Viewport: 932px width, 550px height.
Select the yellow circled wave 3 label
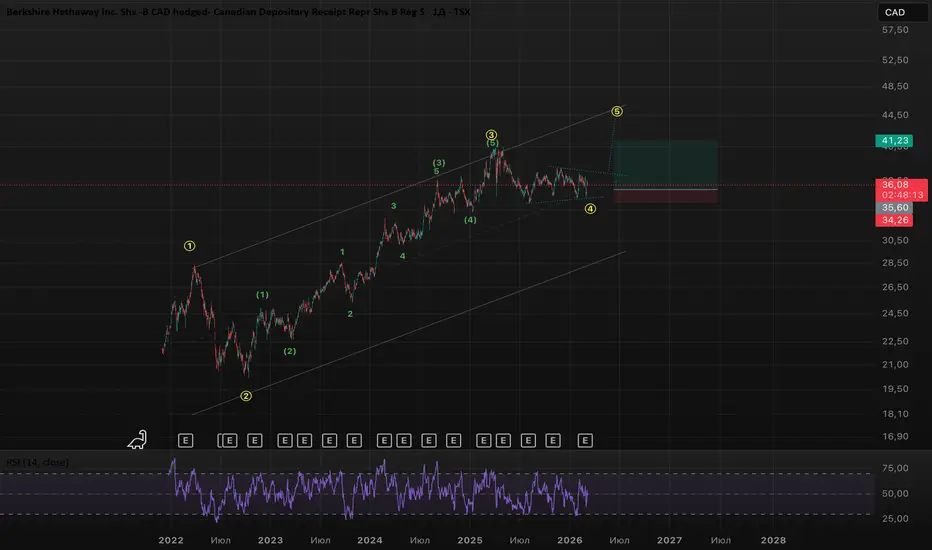491,135
